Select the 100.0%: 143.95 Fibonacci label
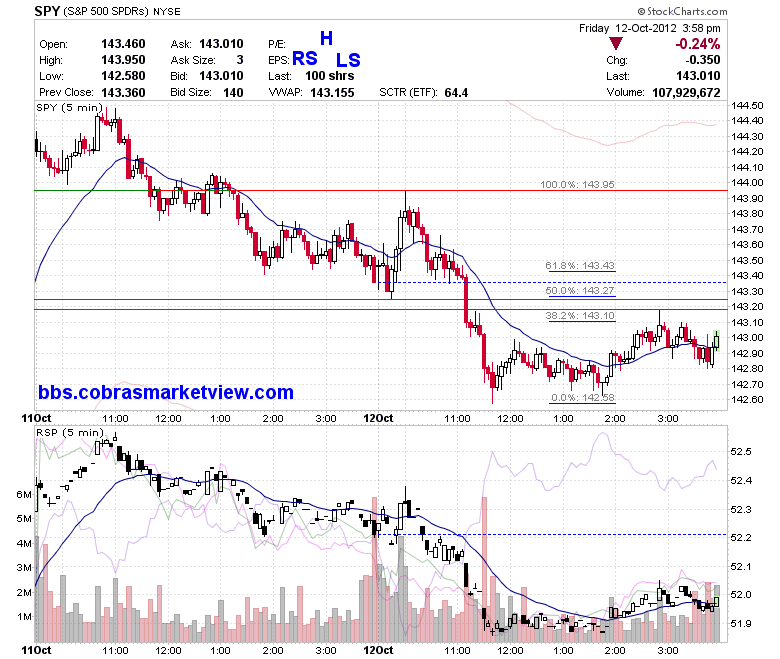 577,185
